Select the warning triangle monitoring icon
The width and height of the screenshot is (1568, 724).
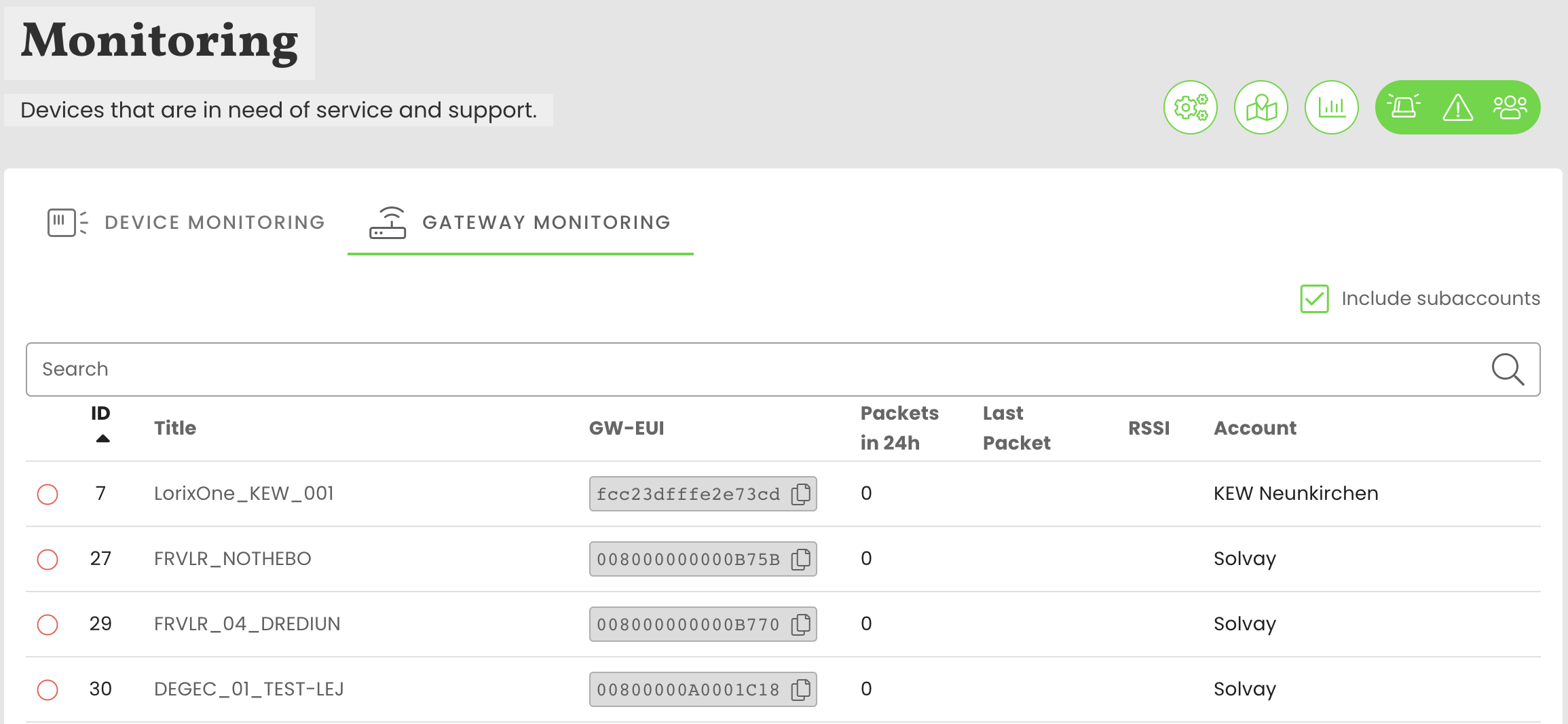pos(1457,107)
